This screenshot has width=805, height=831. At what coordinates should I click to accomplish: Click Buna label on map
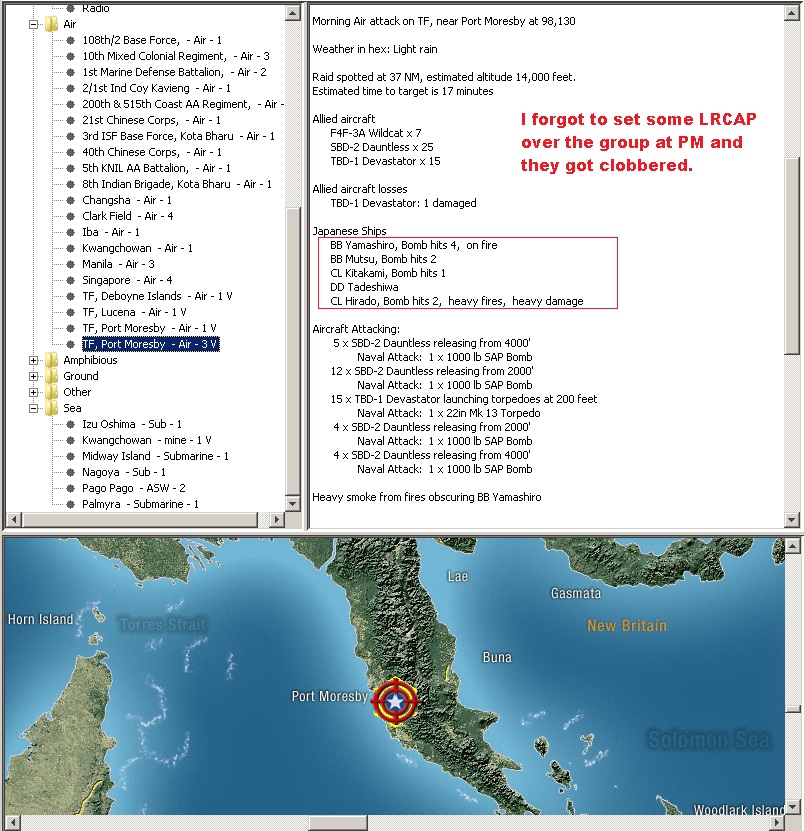497,657
